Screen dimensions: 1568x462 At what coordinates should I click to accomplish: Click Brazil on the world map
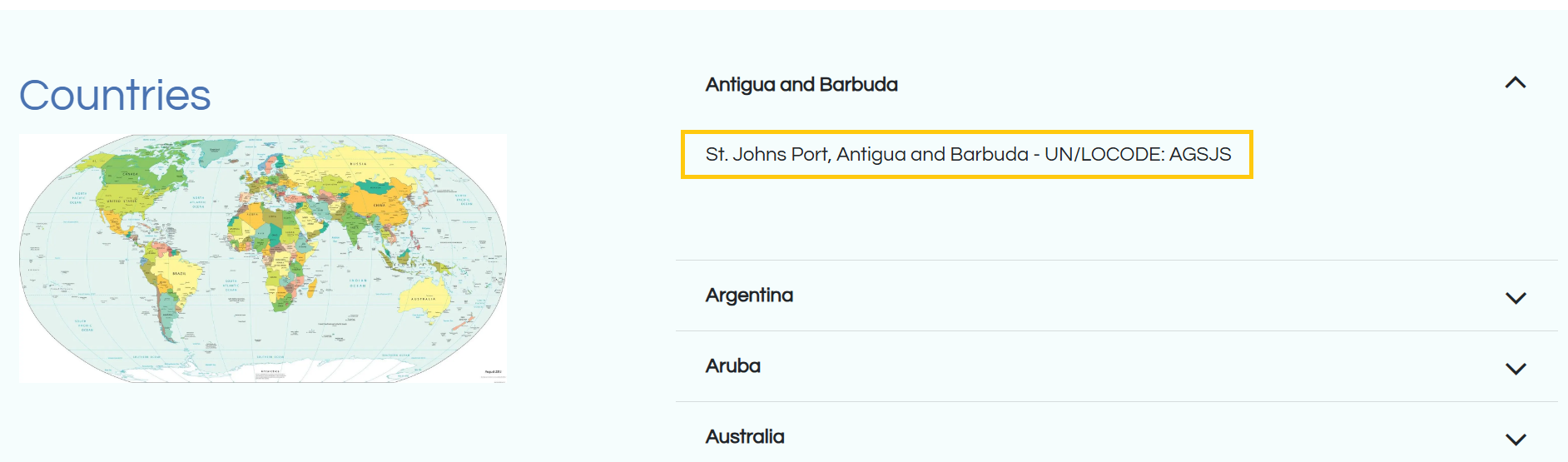[x=179, y=273]
